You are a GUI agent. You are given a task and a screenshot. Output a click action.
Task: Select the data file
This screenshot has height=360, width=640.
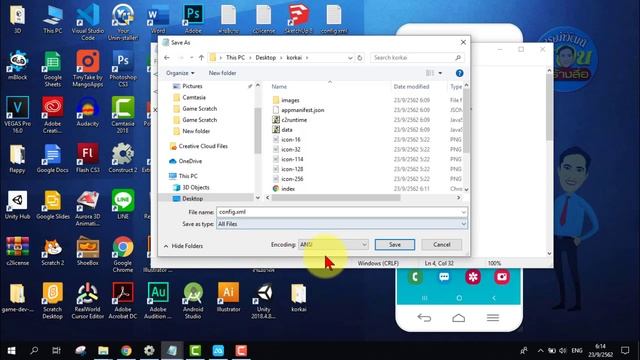pyautogui.click(x=287, y=130)
